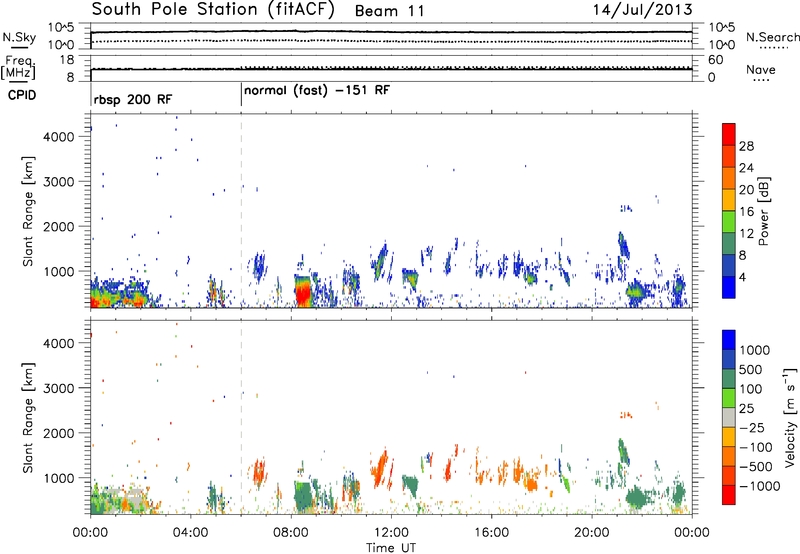Click the '1000' range tick in the velocity panel
The height and width of the screenshot is (554, 800).
pyautogui.click(x=59, y=477)
